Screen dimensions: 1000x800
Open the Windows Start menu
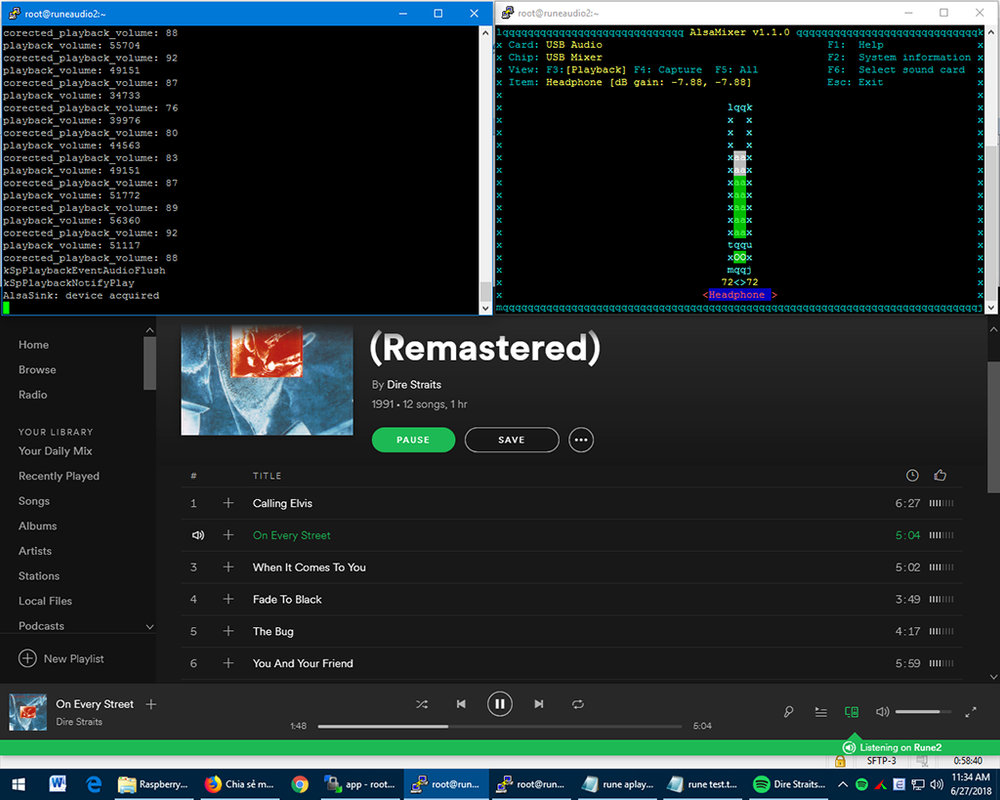(x=18, y=784)
